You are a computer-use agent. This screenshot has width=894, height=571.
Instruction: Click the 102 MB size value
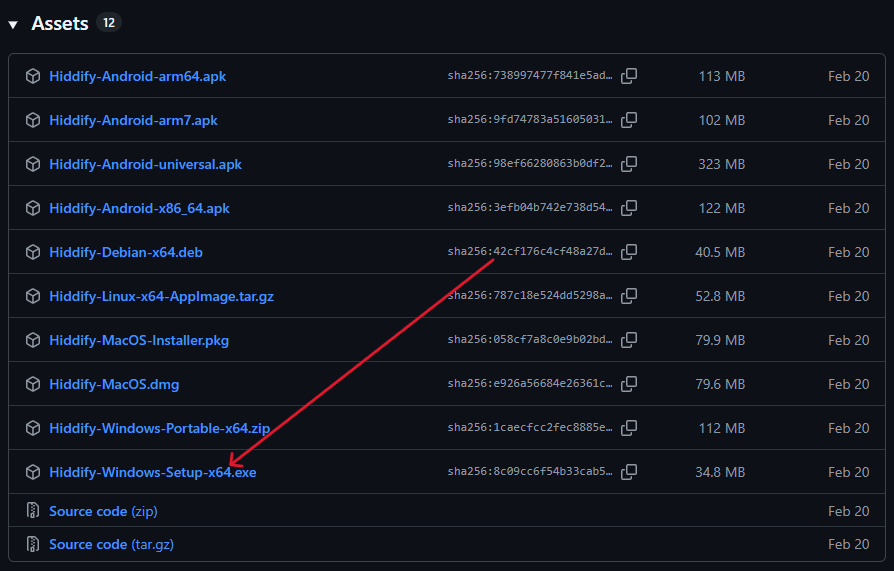[x=722, y=120]
